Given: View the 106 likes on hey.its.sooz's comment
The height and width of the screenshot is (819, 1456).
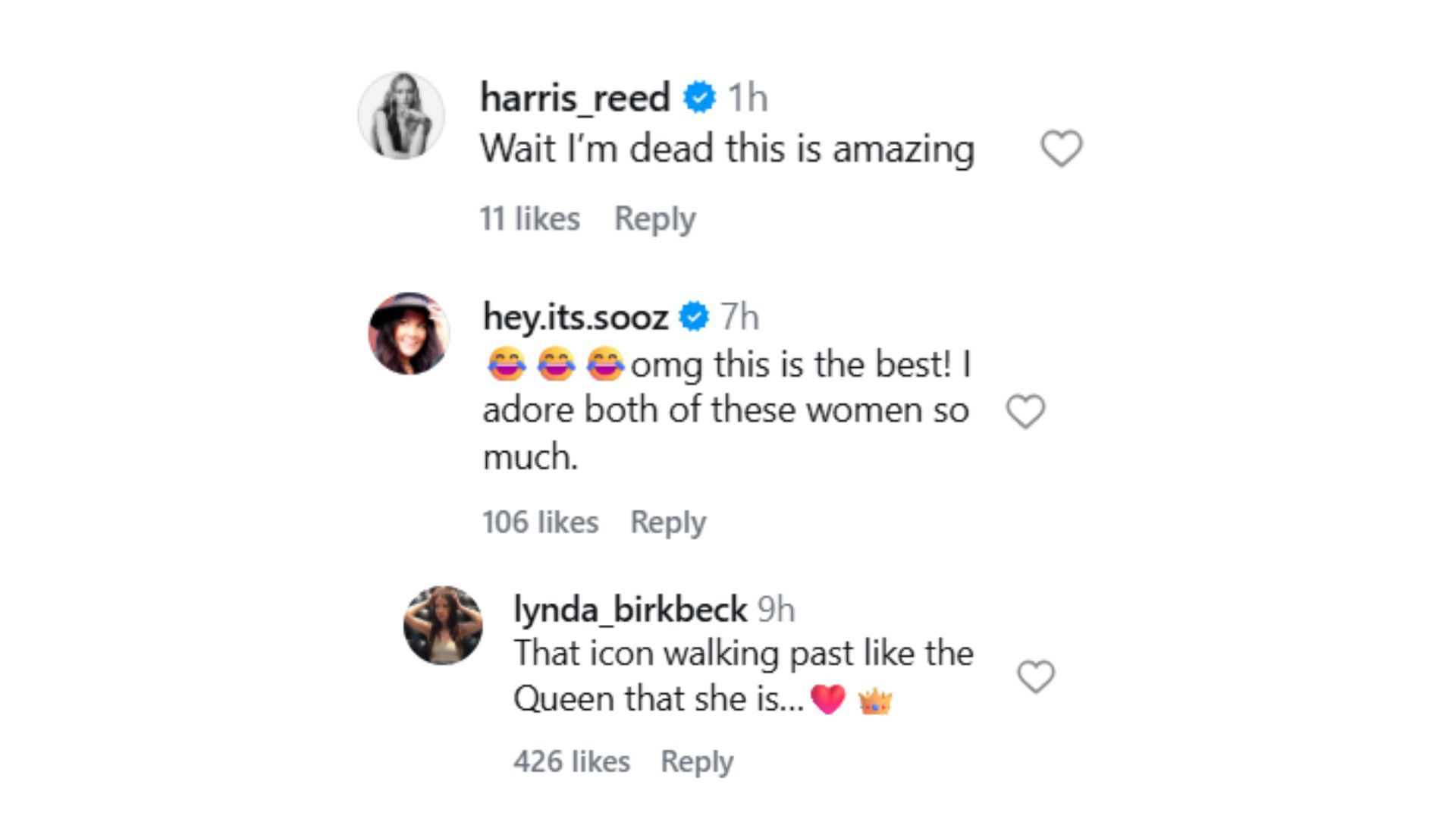Looking at the screenshot, I should click(x=540, y=522).
